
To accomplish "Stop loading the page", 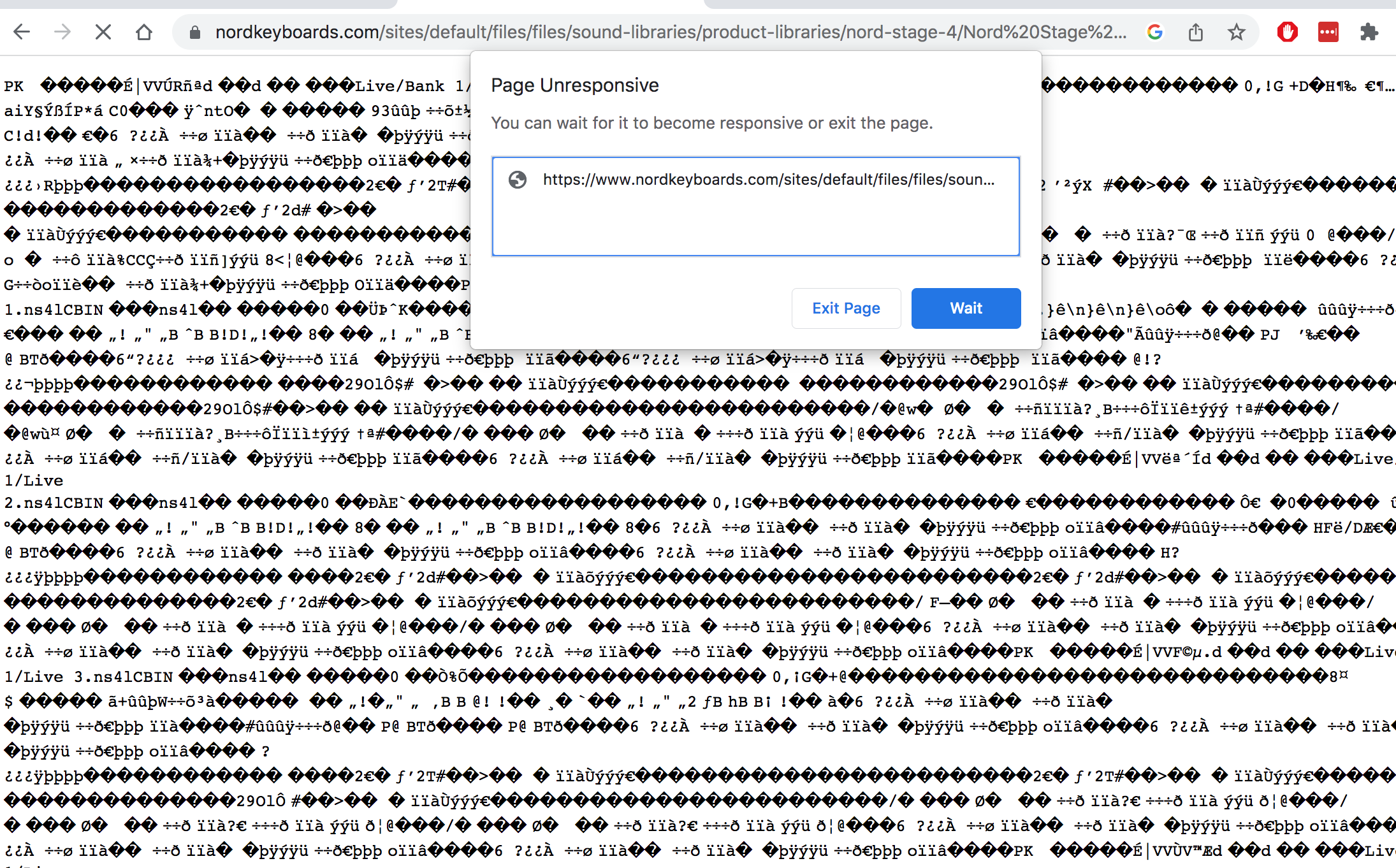I will (x=103, y=32).
